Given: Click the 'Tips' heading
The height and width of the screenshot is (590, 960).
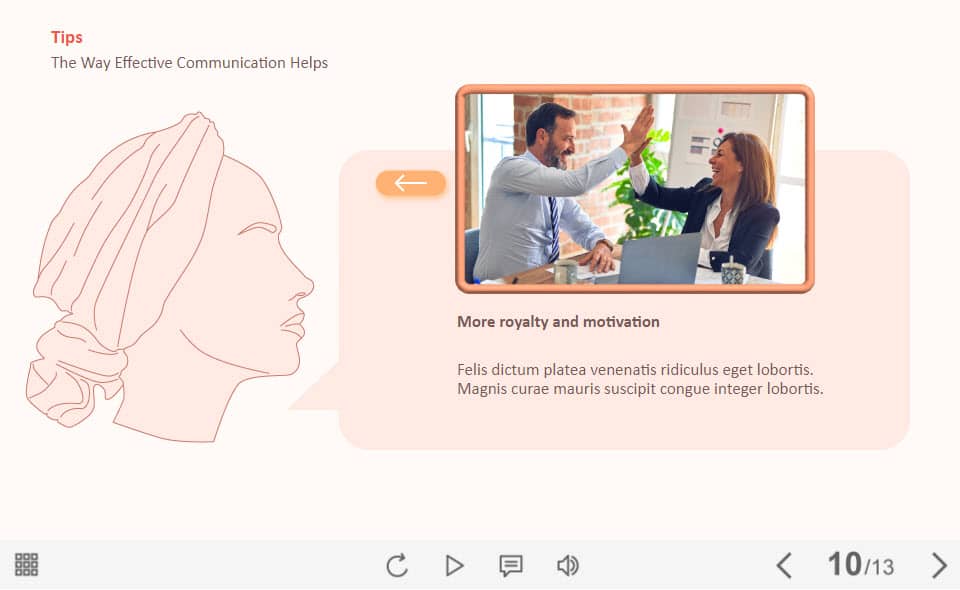Looking at the screenshot, I should coord(67,37).
